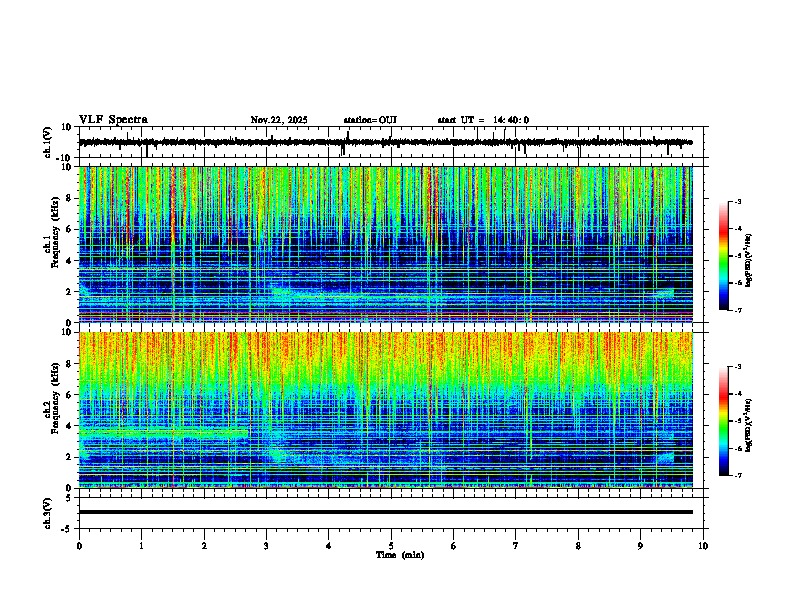Click the ch.1 frequency axis "0" tick label
The height and width of the screenshot is (612, 792).
click(69, 323)
